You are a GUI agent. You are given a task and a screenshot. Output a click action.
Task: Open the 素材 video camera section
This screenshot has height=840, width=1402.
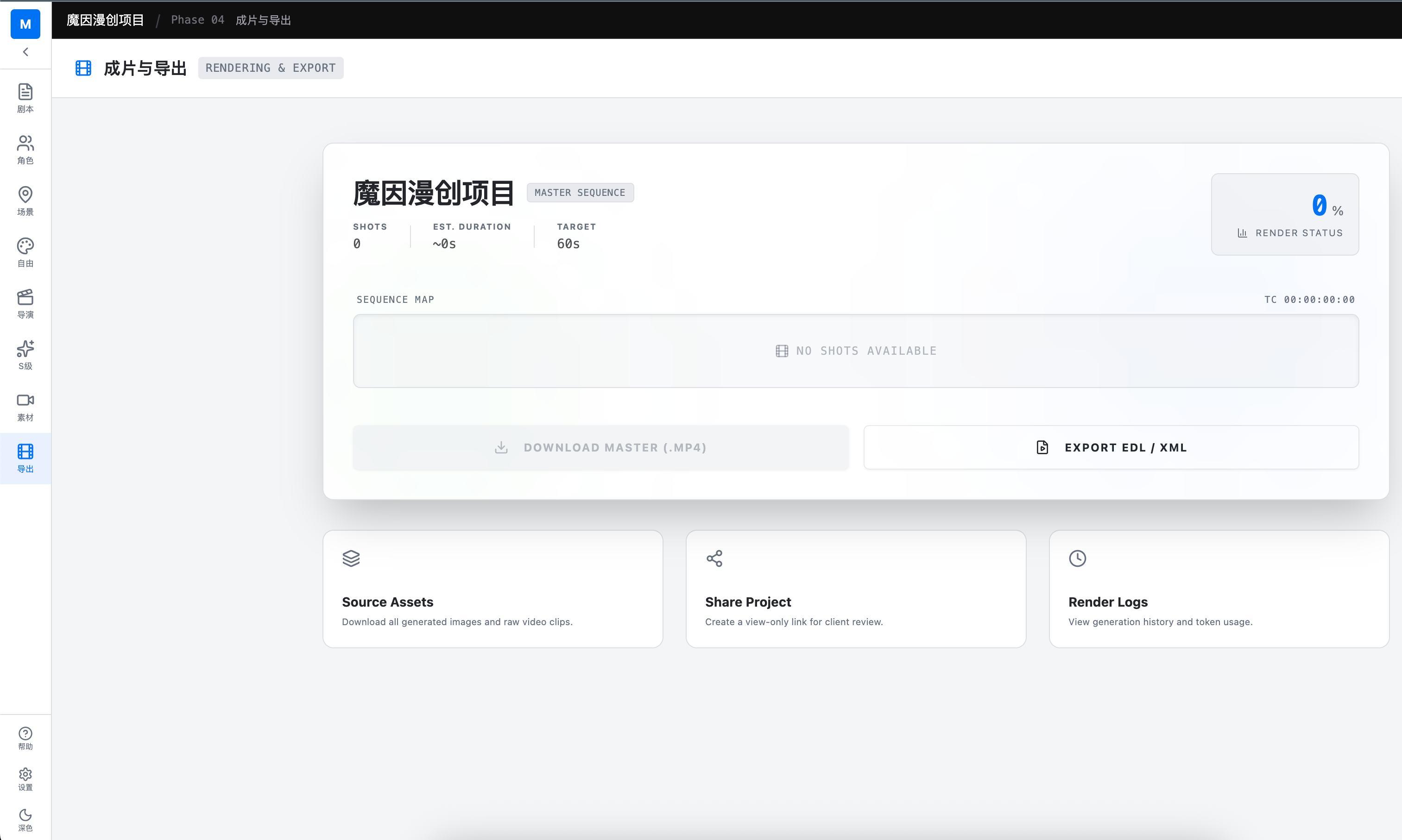25,407
